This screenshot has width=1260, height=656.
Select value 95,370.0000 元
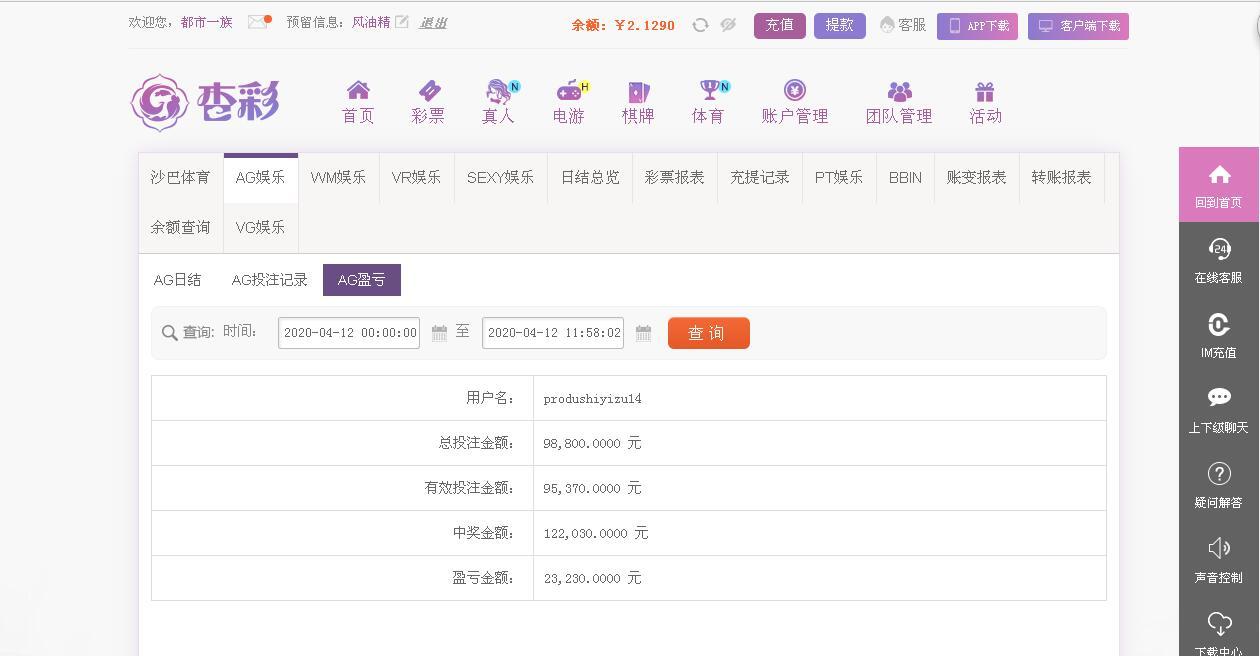click(x=592, y=488)
